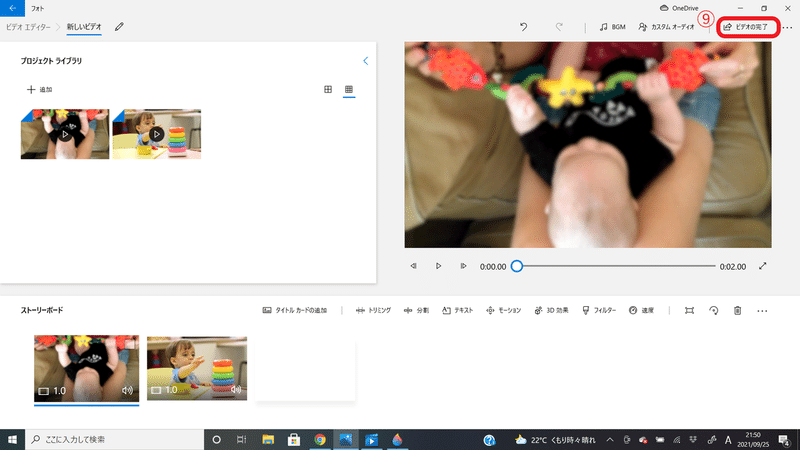
Task: Click the taskbar search box
Action: pyautogui.click(x=114, y=439)
